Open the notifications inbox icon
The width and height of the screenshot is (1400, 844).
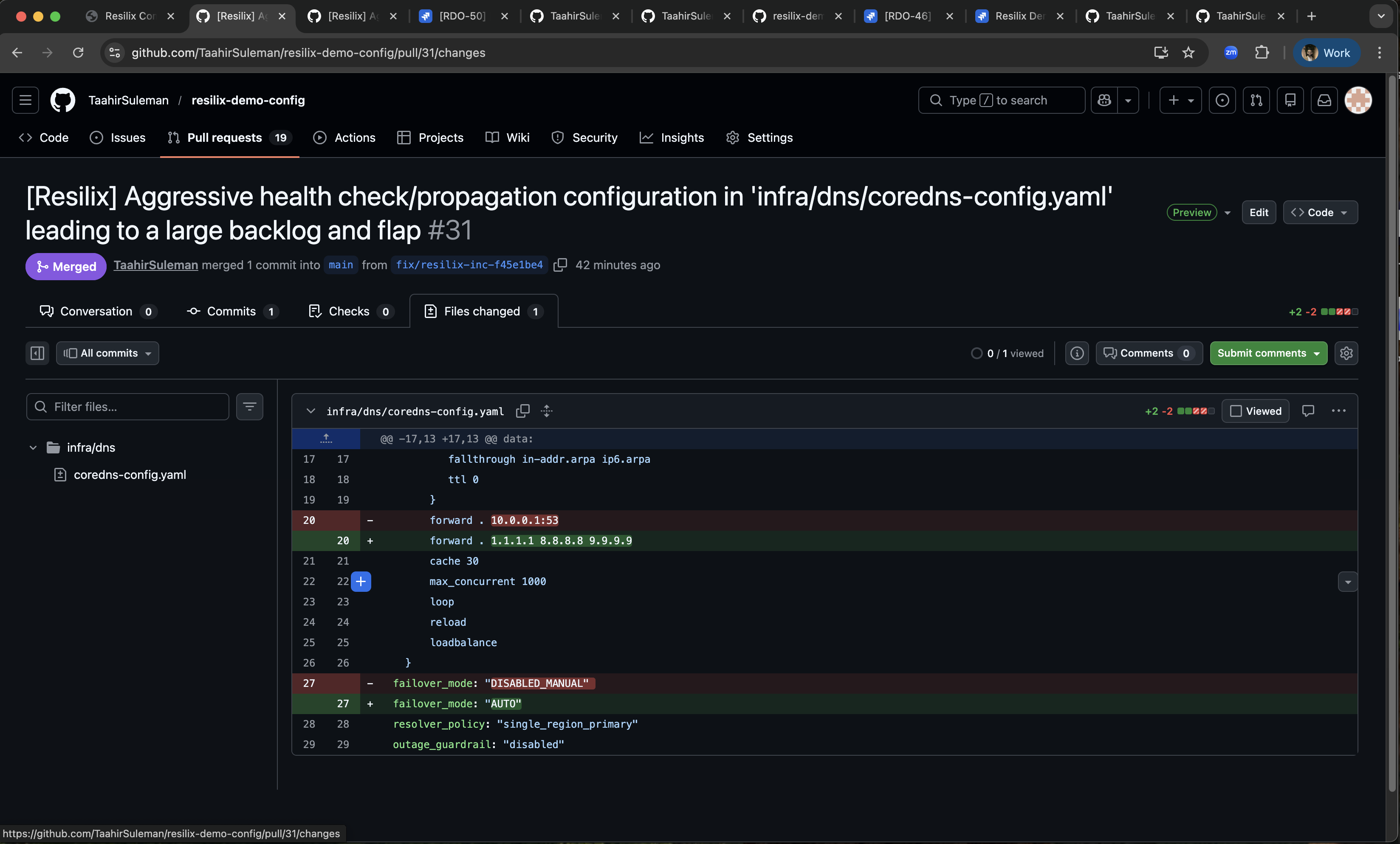click(1324, 101)
